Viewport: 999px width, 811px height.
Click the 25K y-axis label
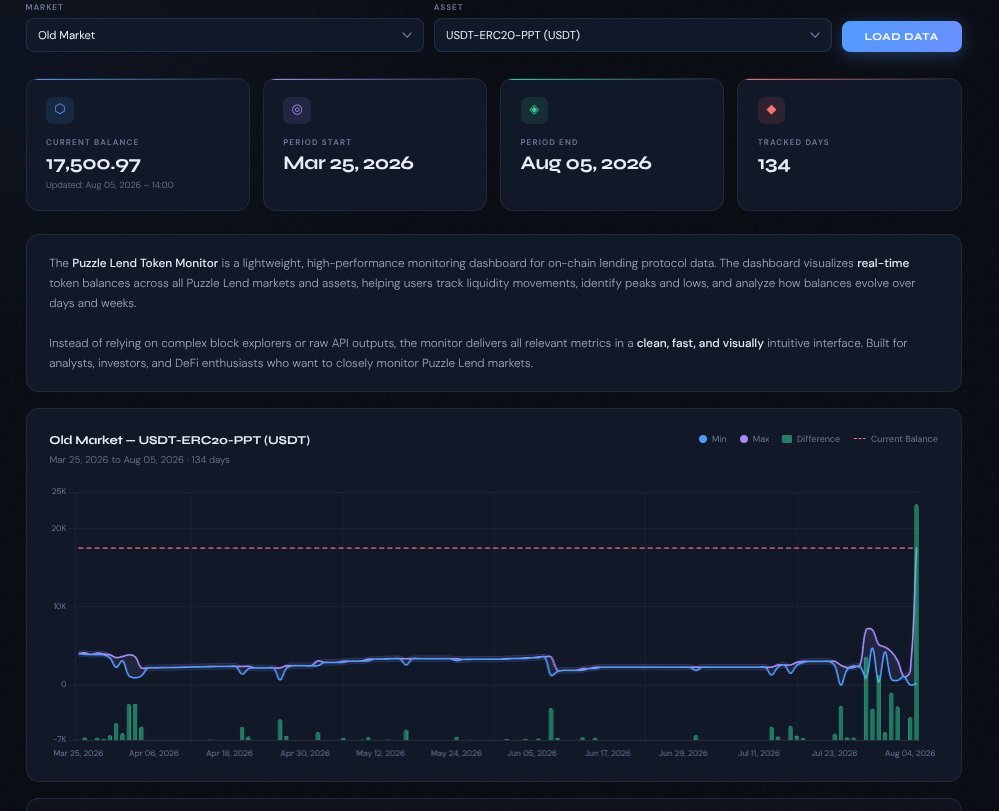pyautogui.click(x=59, y=491)
